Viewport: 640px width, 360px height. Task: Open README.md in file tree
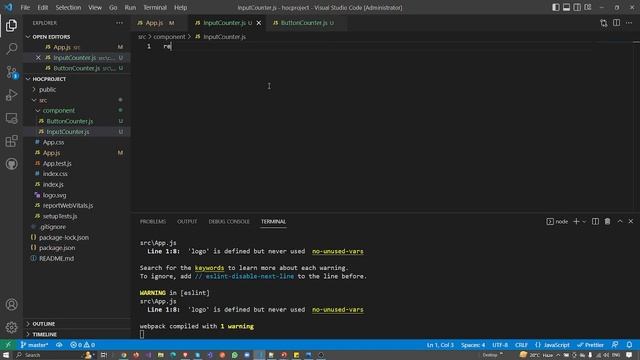(x=77, y=258)
